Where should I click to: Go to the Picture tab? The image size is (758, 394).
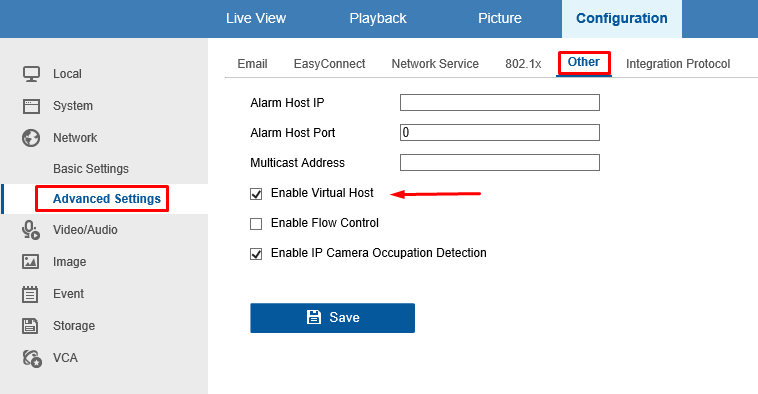click(x=500, y=18)
